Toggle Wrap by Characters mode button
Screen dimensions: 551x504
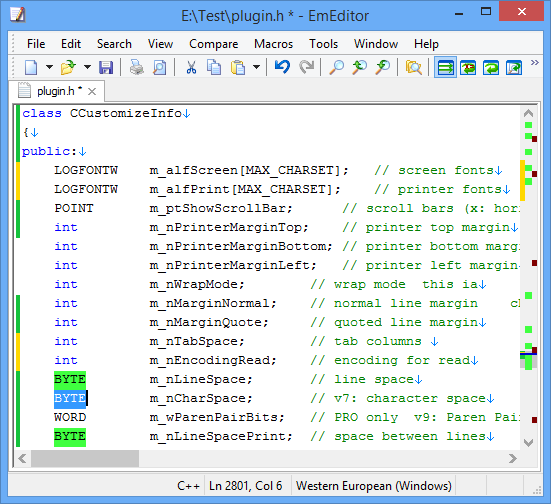pyautogui.click(x=468, y=67)
